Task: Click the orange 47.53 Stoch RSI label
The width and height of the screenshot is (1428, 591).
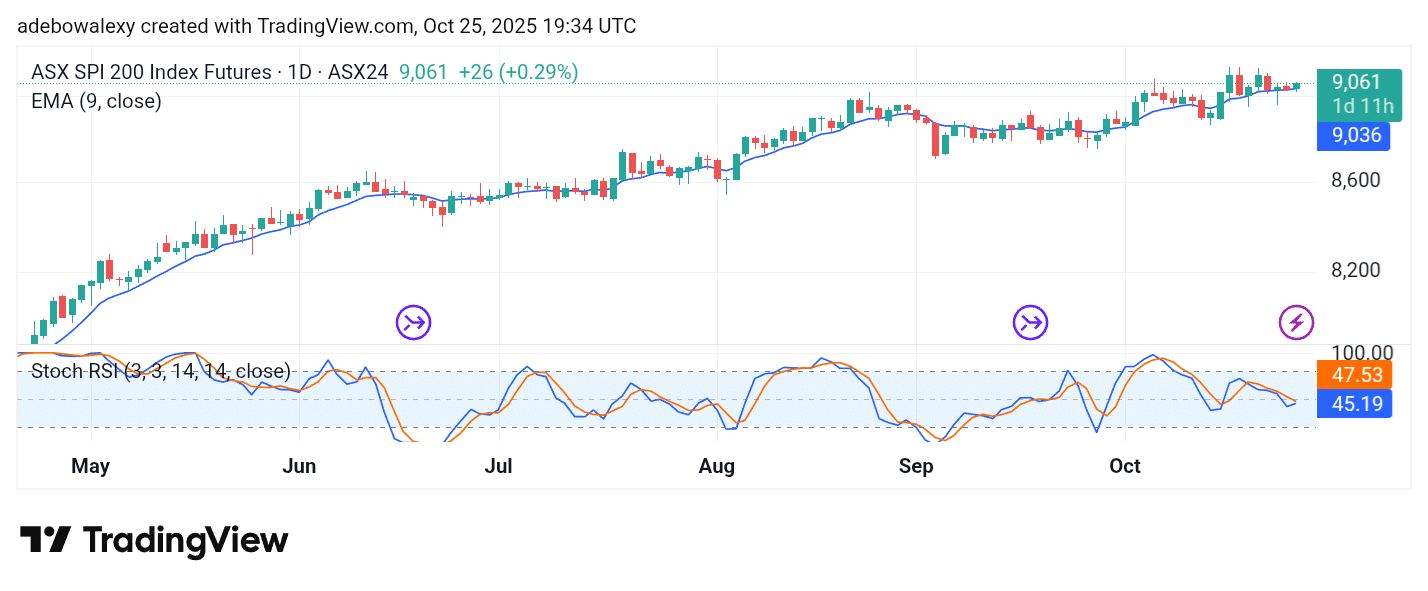Action: pos(1355,376)
